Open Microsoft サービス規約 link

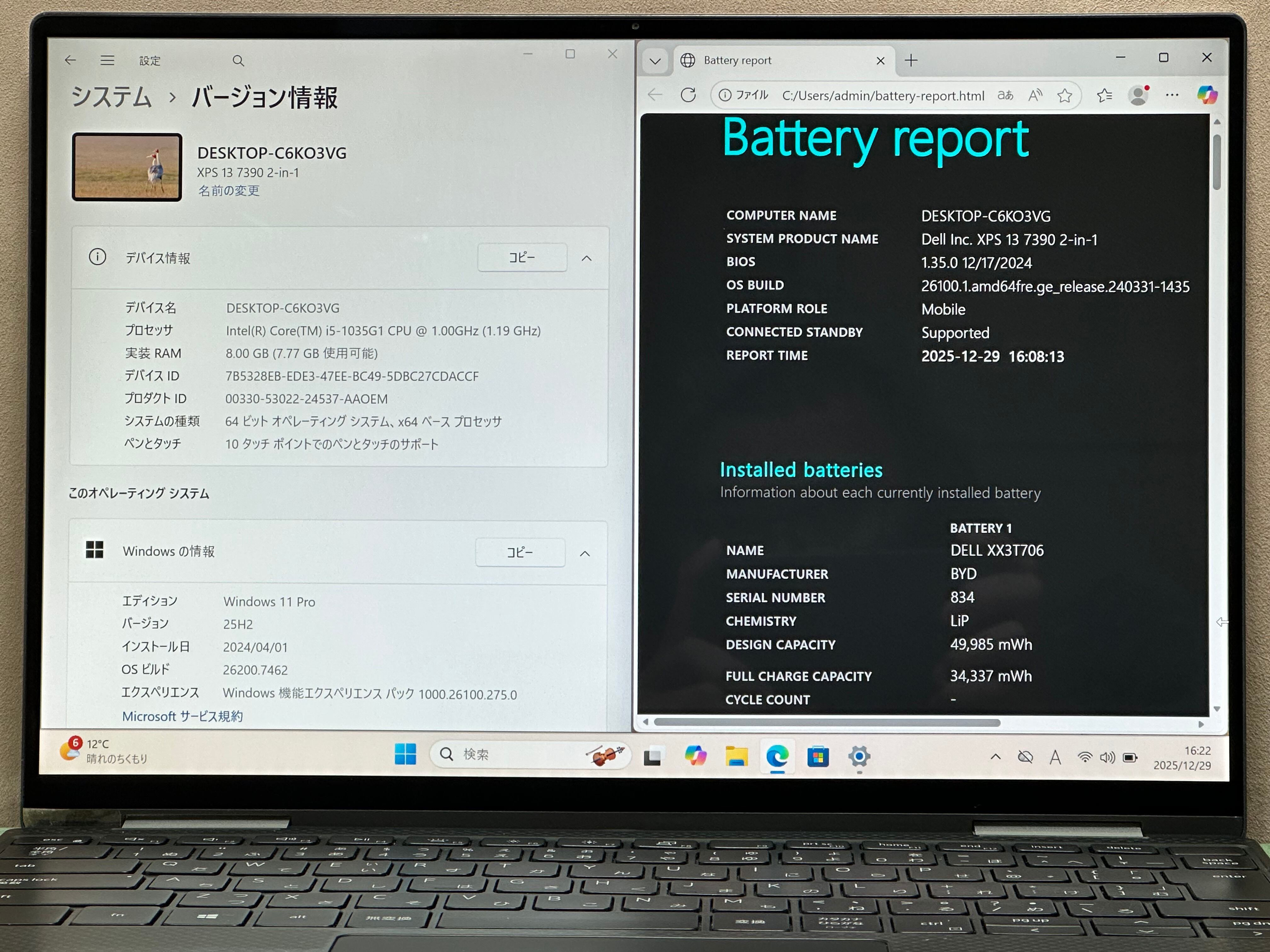tap(182, 716)
